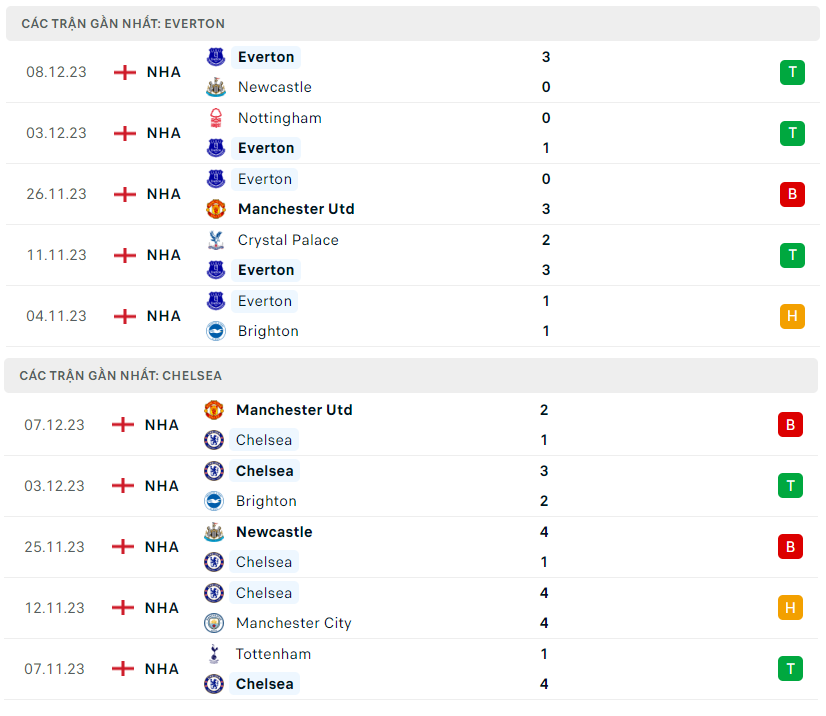Click the Crystal Palace club crest
Viewport: 826px width, 716px height.
[x=215, y=240]
